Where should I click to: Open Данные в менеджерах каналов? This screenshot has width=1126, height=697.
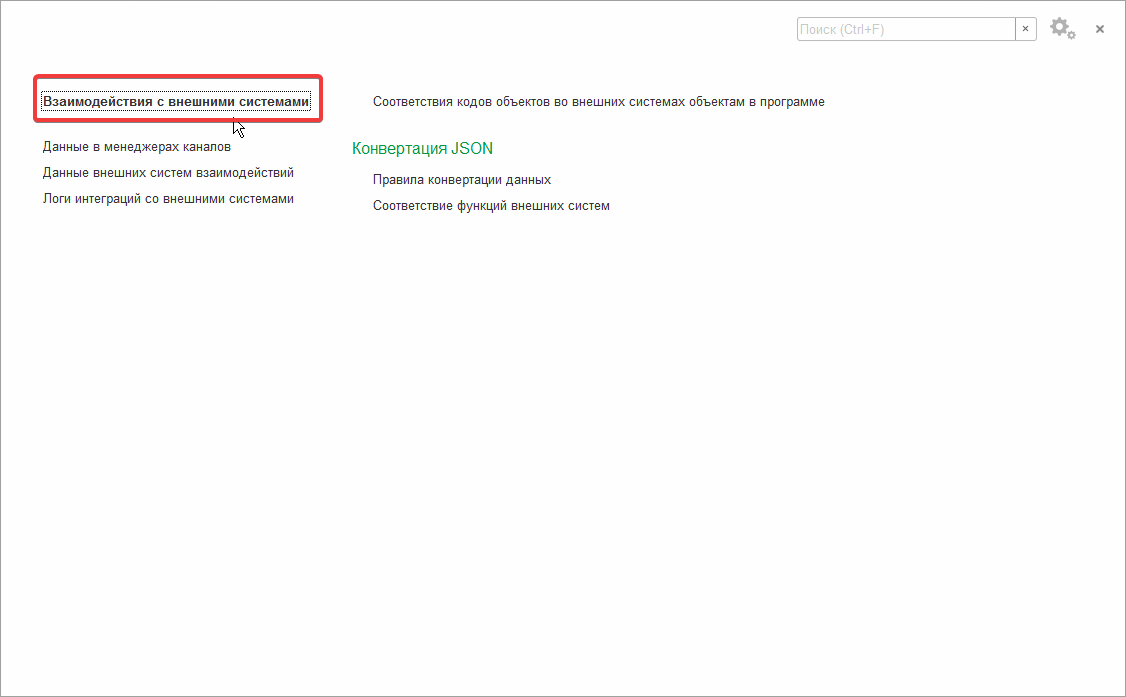pos(136,146)
